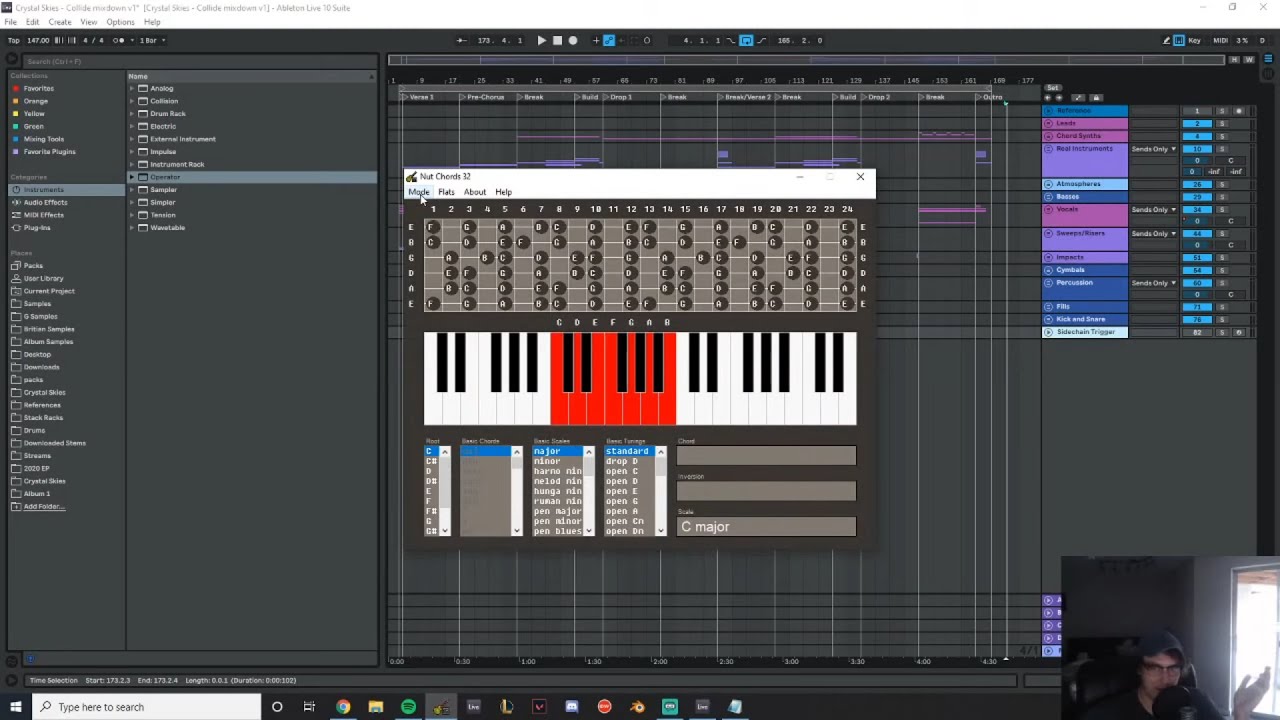Fold the Real Instruments track

(x=1048, y=148)
